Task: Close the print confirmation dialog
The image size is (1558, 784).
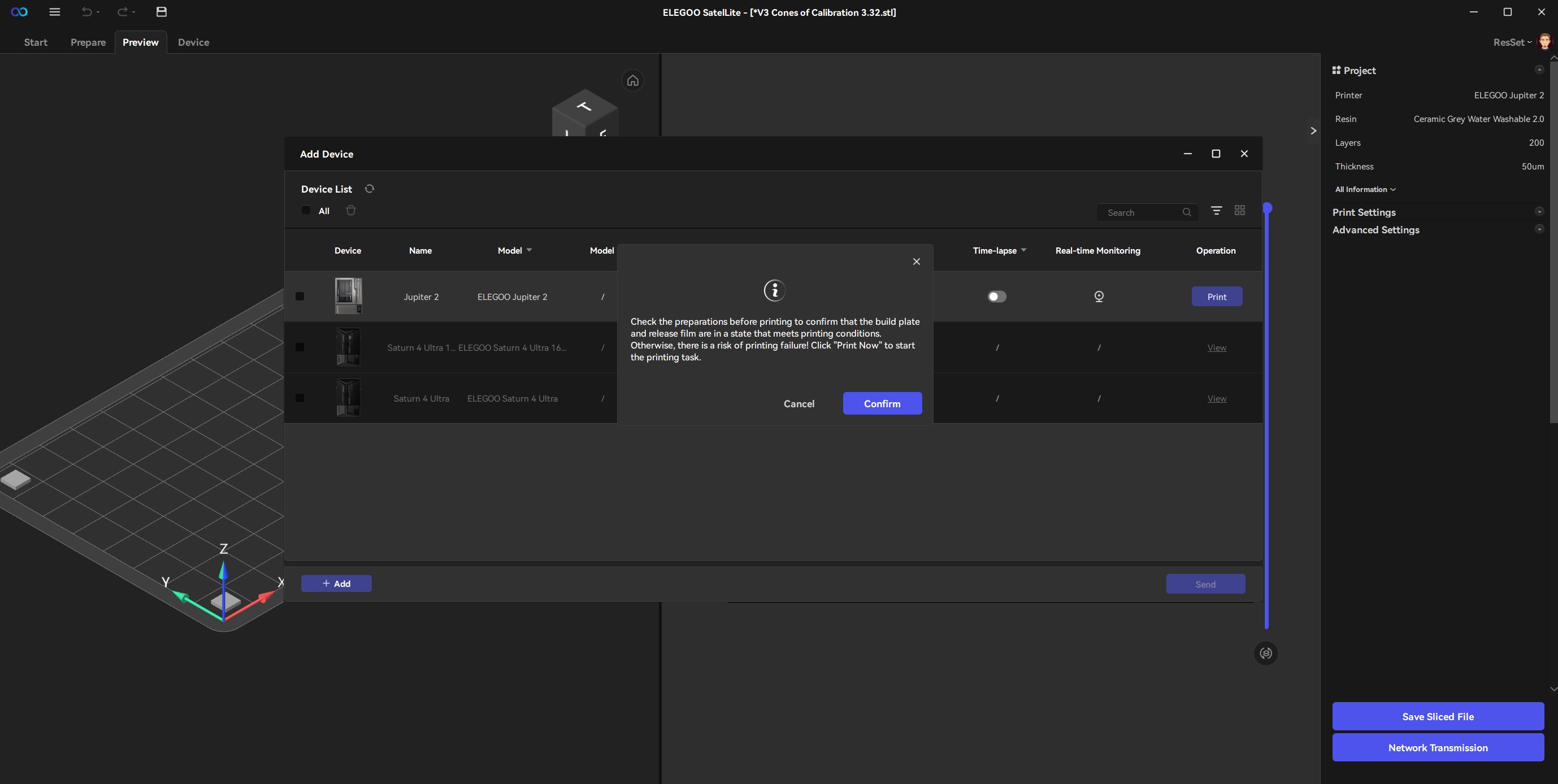Action: (916, 262)
